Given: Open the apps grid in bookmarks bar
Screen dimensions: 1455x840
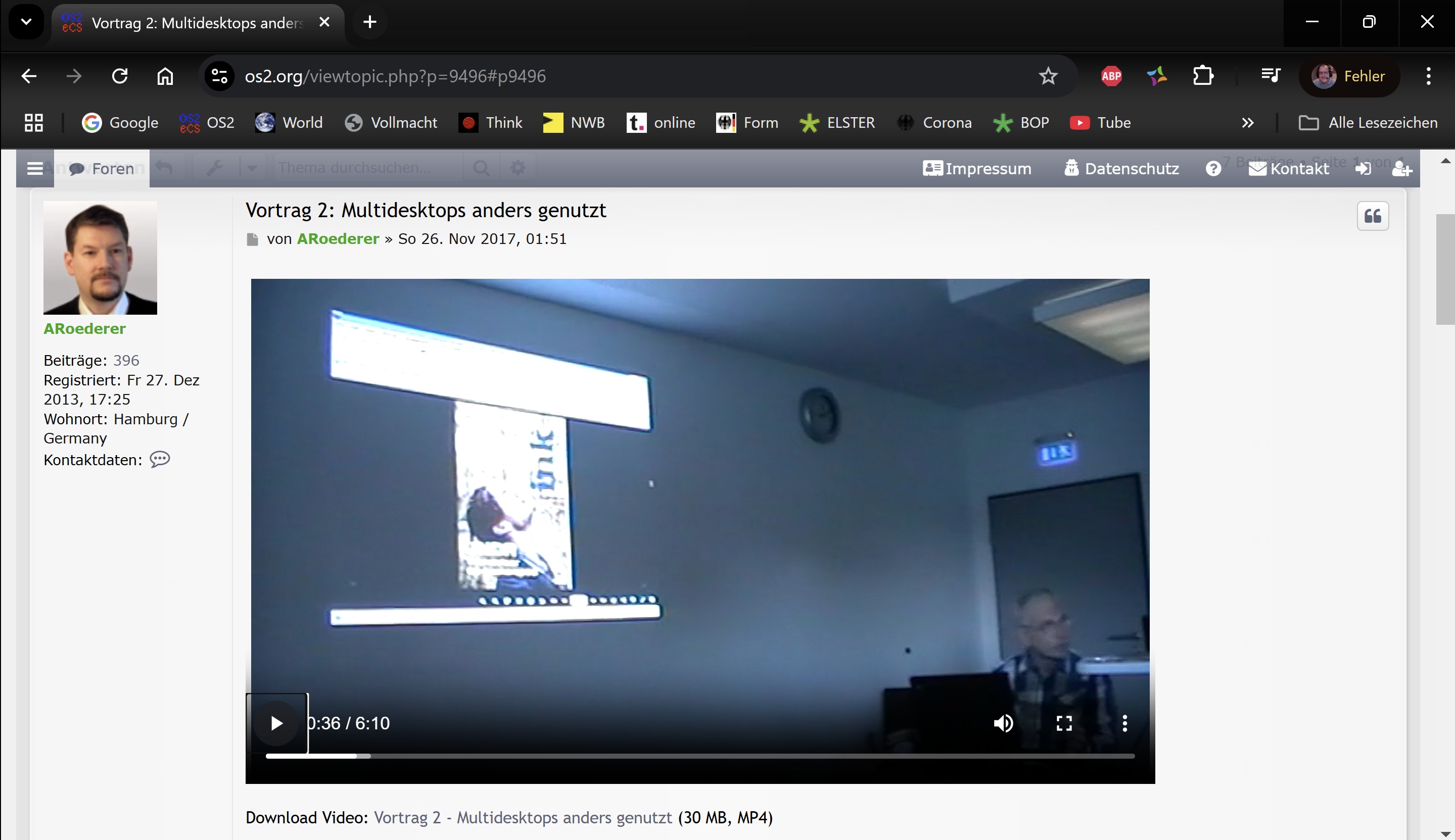Looking at the screenshot, I should tap(33, 122).
